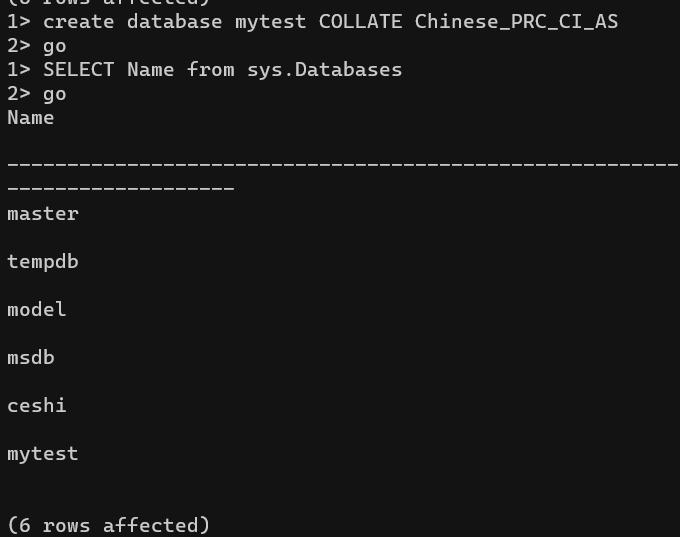Click the word from in the query

(x=211, y=69)
